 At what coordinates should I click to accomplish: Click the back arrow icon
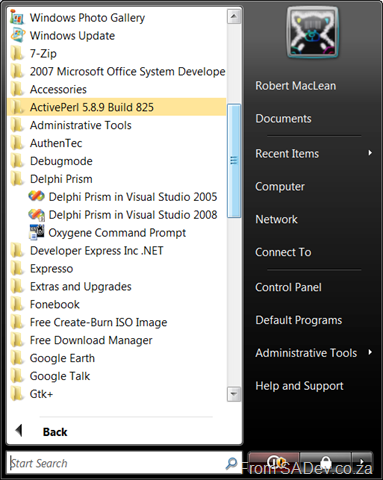coord(19,431)
